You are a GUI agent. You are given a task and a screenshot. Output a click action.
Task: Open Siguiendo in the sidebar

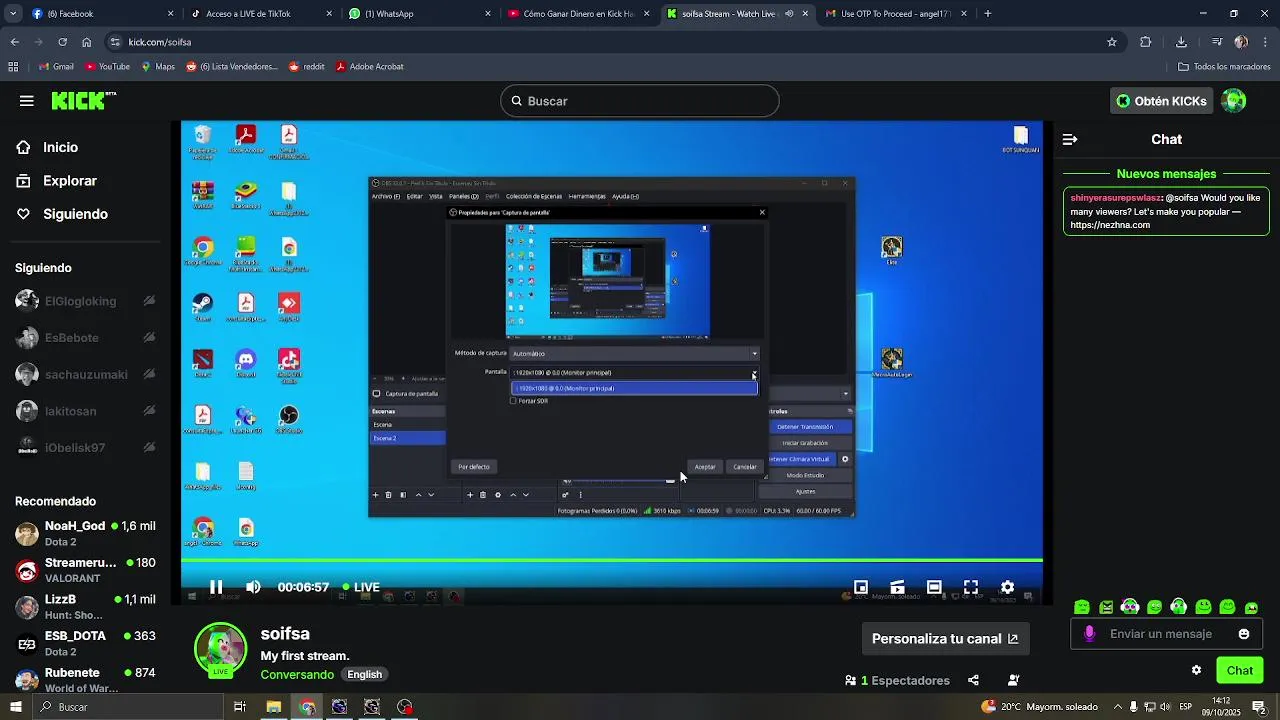click(x=75, y=214)
